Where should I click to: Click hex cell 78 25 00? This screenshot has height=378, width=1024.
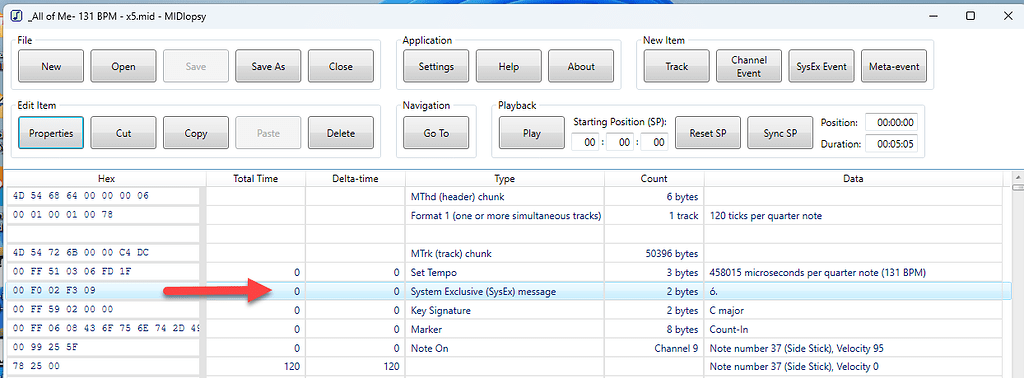click(103, 367)
